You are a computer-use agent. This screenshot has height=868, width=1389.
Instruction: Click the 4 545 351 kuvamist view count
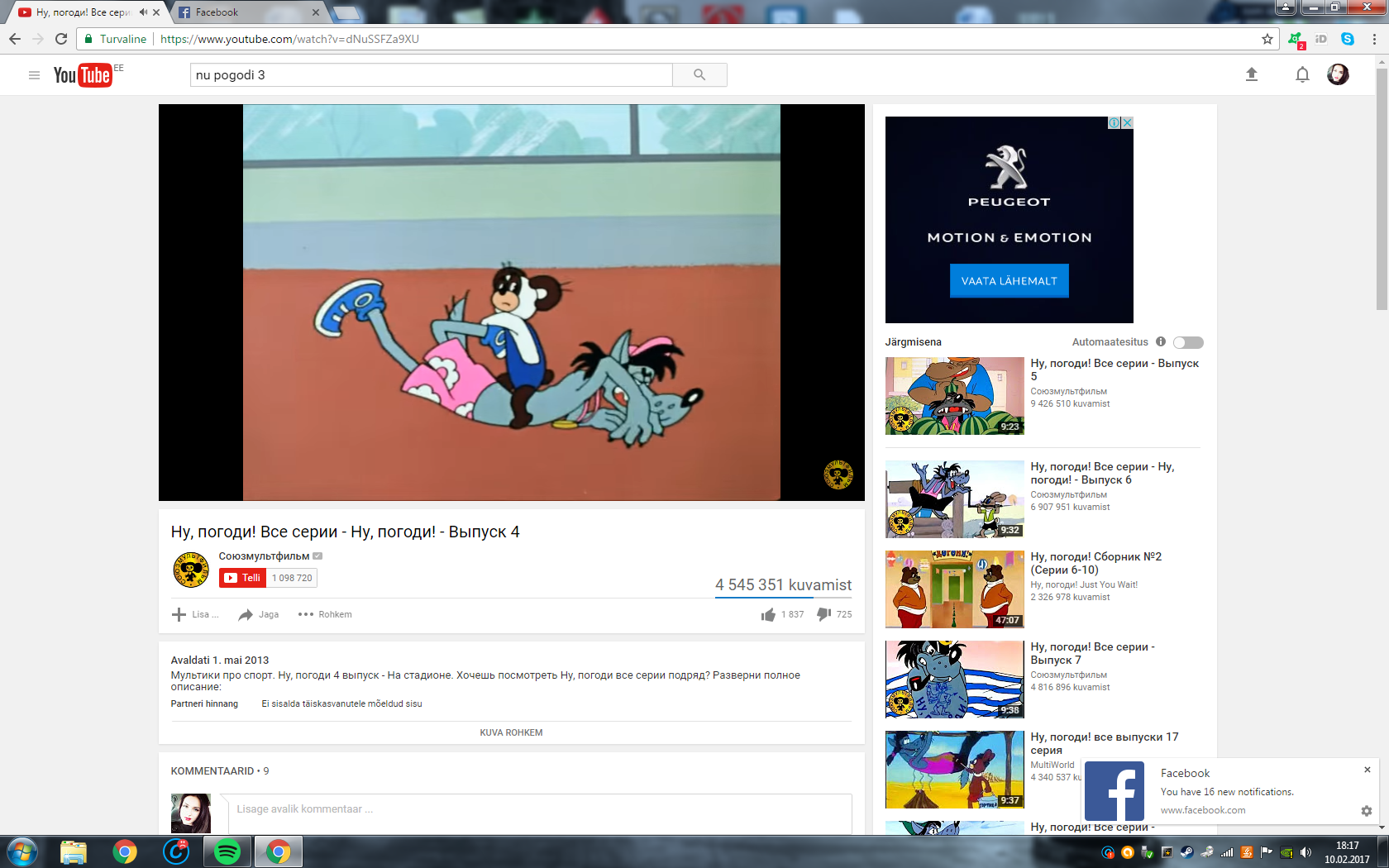(x=783, y=584)
